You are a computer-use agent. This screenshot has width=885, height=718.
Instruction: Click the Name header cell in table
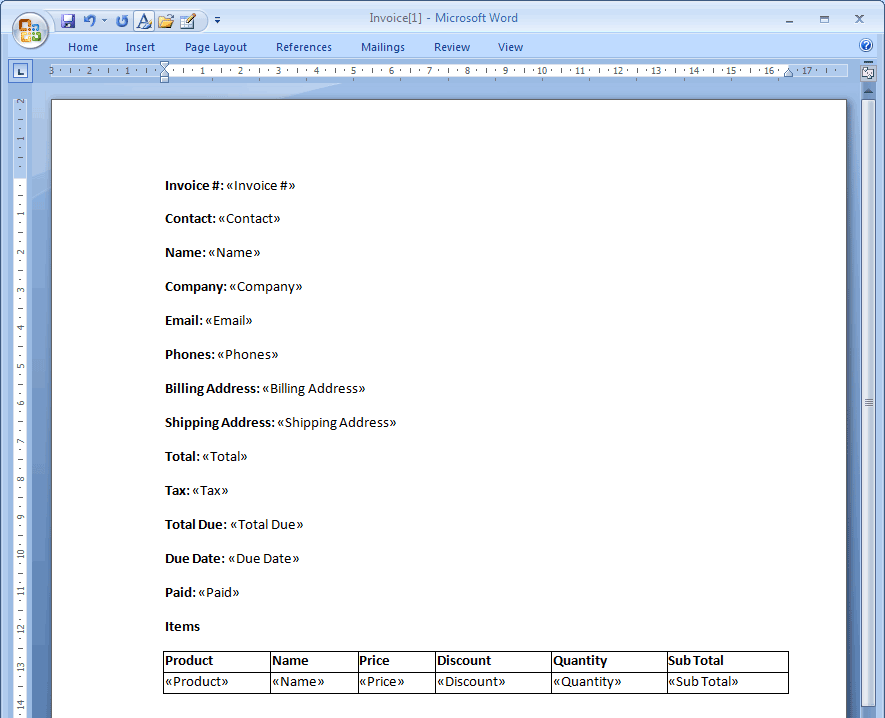point(314,661)
